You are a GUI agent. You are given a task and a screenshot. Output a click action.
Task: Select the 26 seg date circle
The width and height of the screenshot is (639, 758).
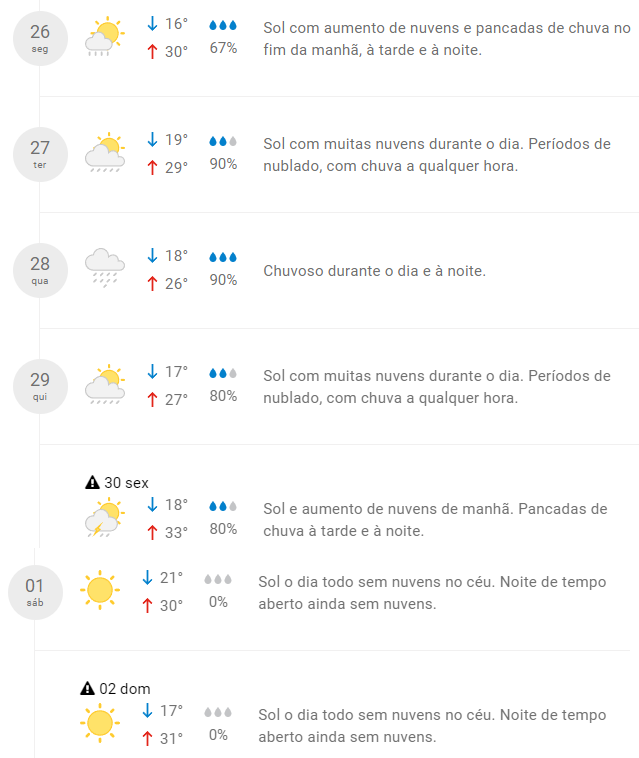pyautogui.click(x=39, y=39)
